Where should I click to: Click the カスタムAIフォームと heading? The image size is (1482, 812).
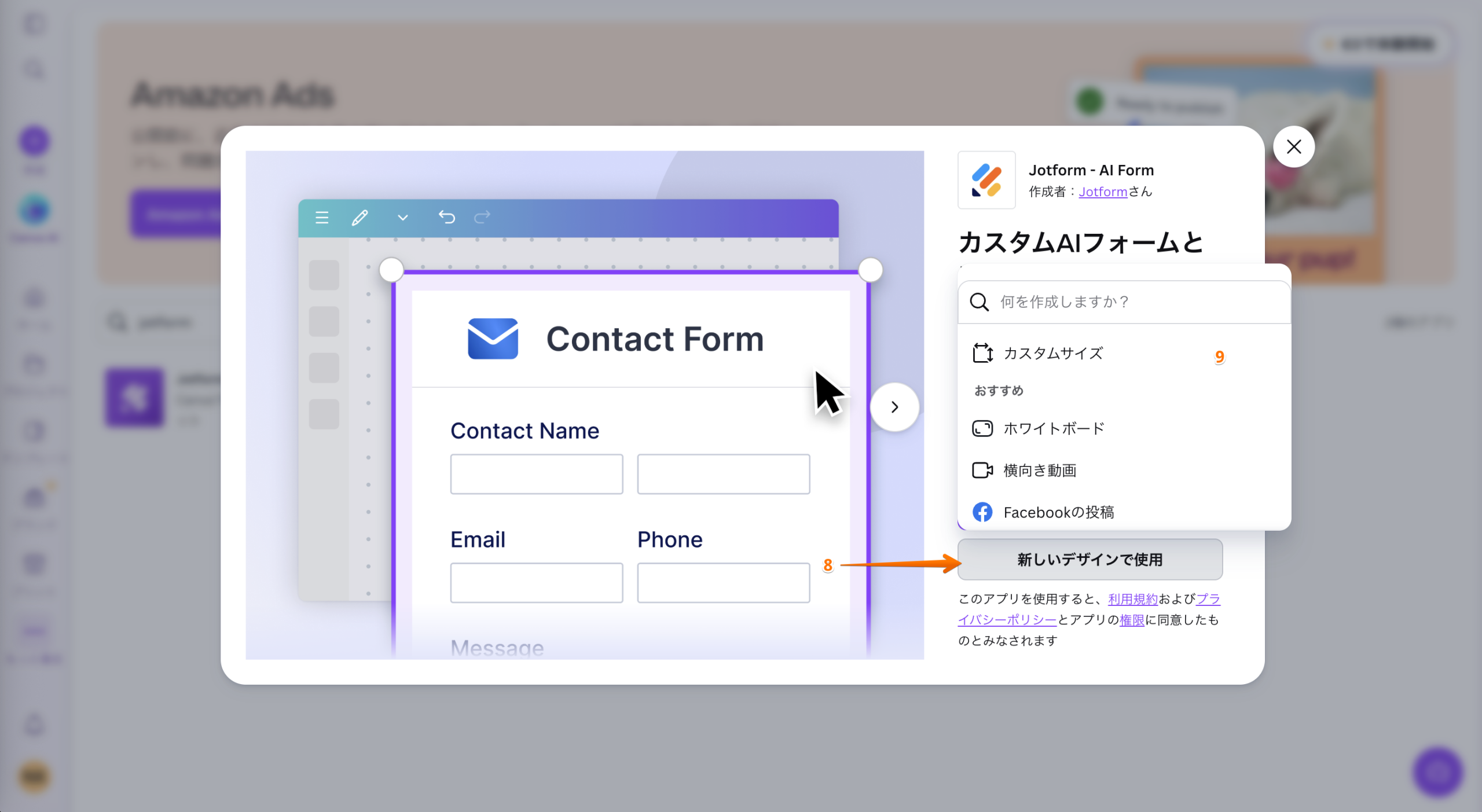[1081, 242]
